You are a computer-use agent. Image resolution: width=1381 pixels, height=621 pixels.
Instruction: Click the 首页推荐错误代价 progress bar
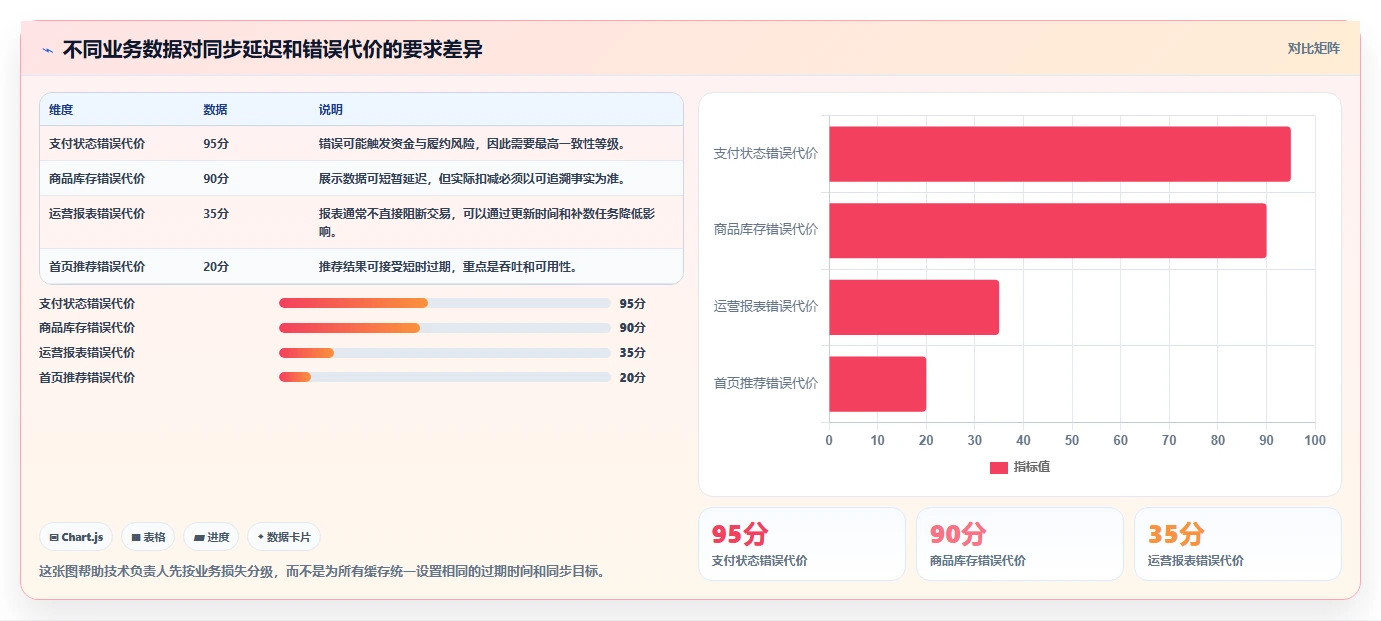444,377
